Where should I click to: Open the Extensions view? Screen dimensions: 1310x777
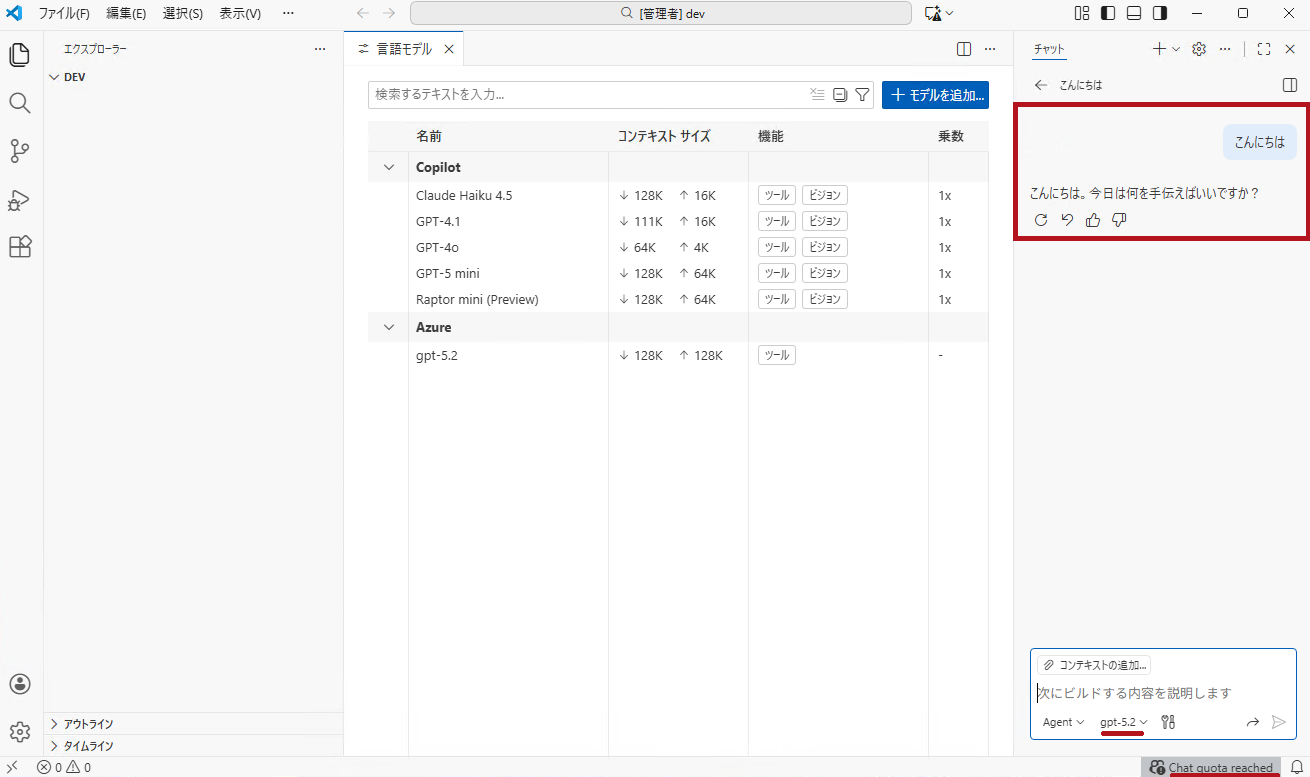pos(19,246)
